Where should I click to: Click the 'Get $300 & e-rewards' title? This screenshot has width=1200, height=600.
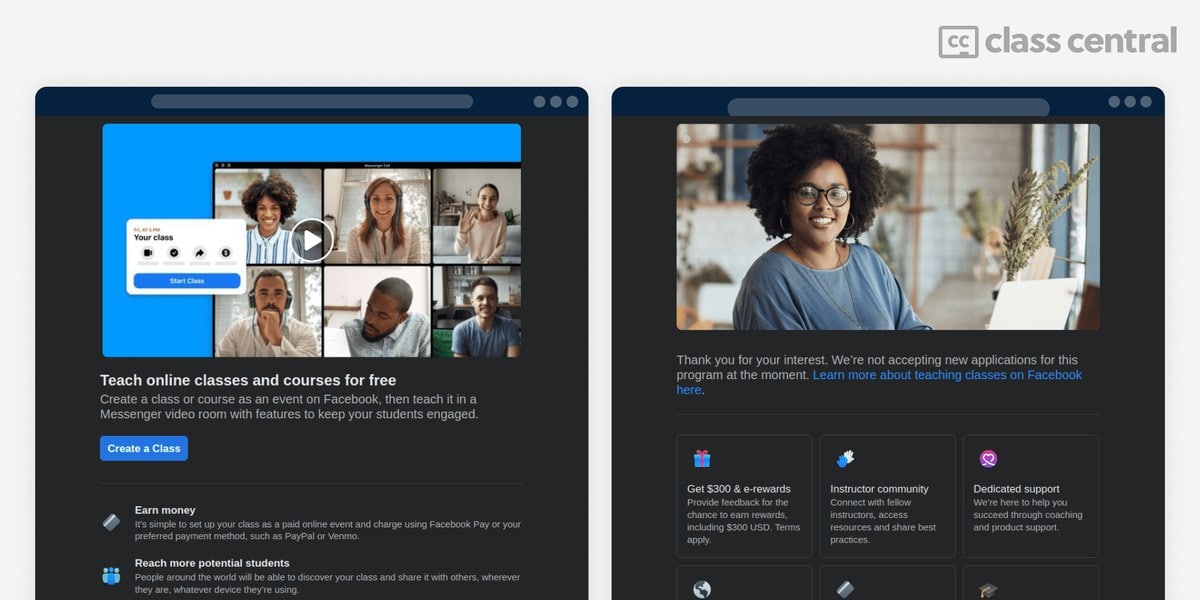(737, 489)
